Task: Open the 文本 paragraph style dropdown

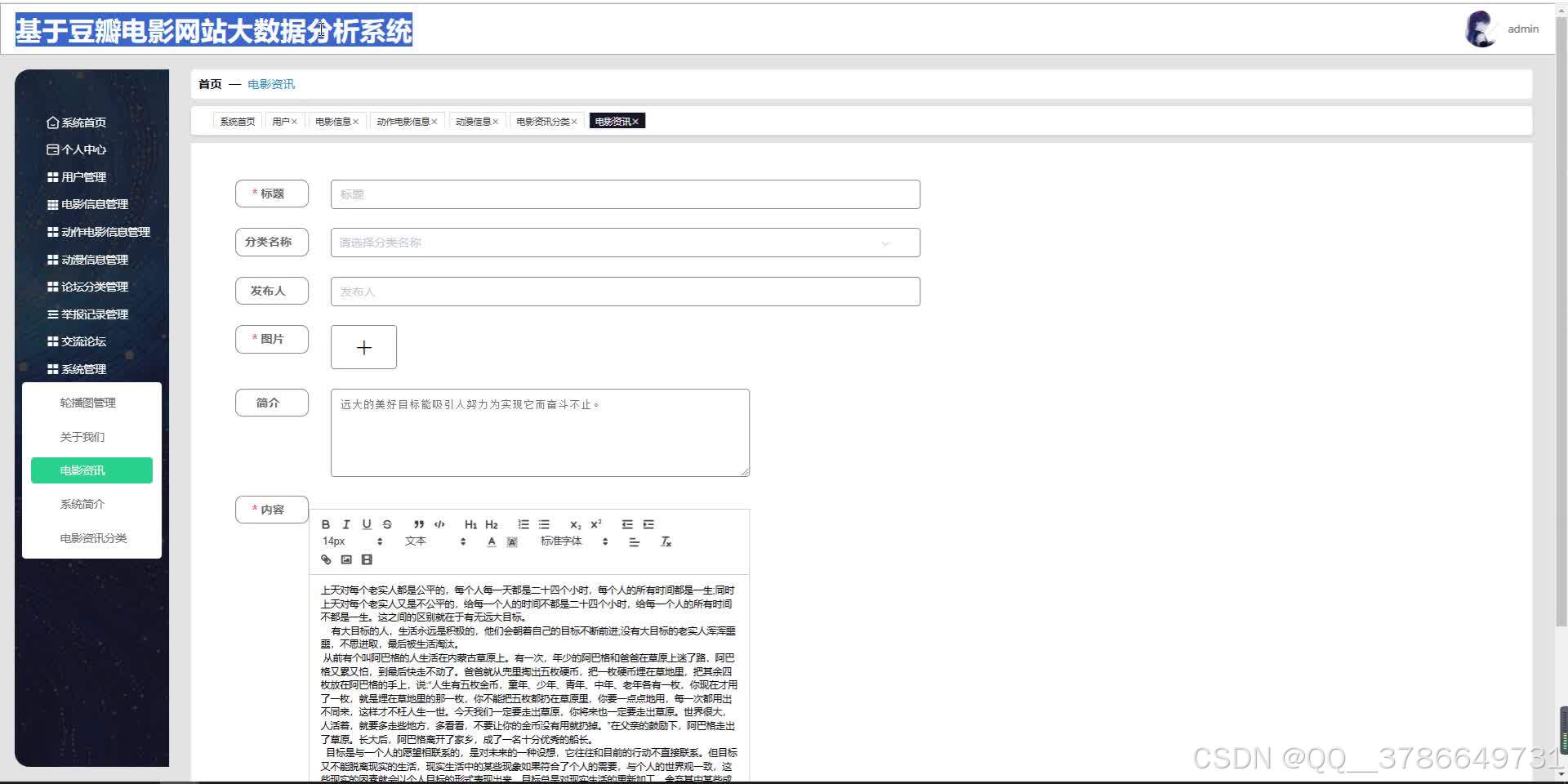Action: 434,541
